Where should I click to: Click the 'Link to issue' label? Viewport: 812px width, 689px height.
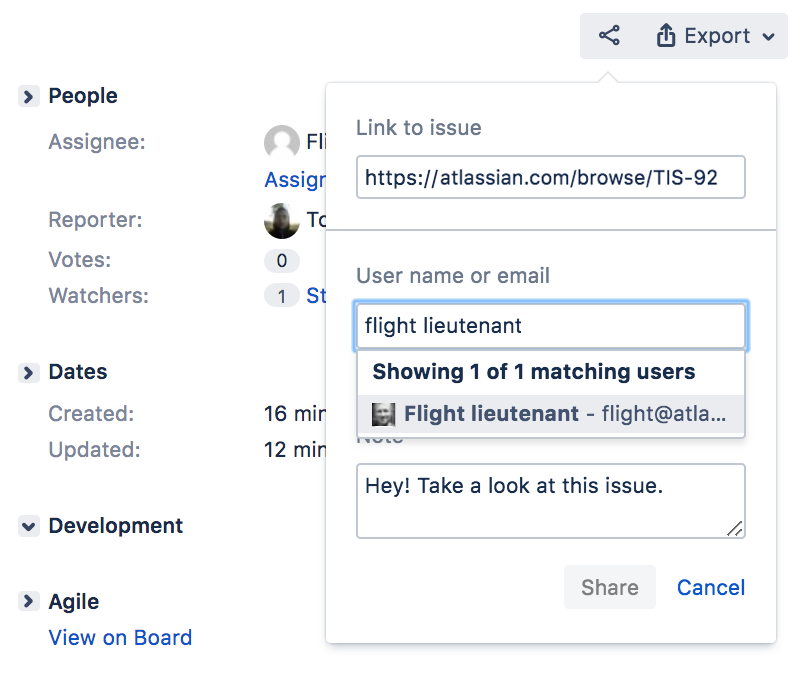[418, 128]
